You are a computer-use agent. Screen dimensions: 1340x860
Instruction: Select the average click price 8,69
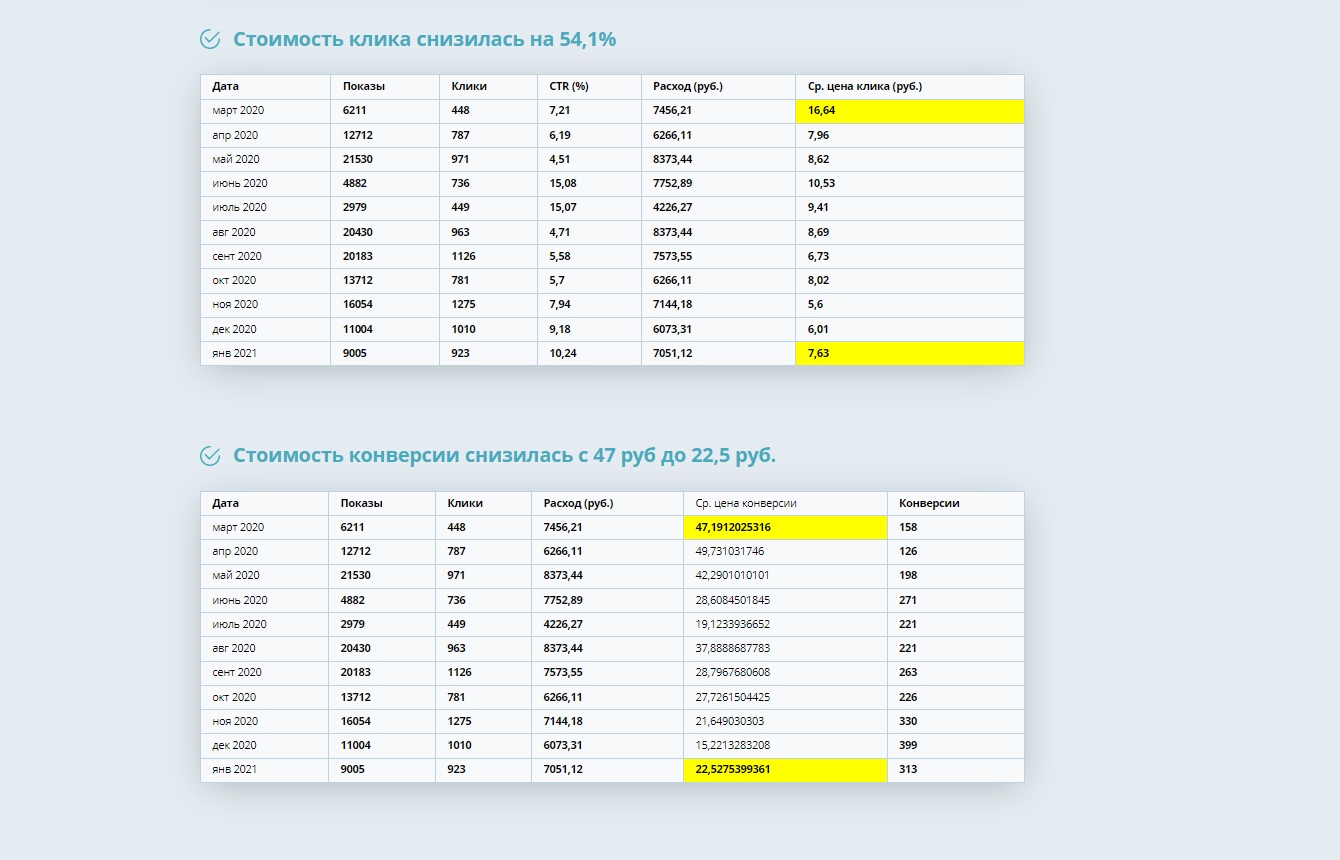pos(818,232)
